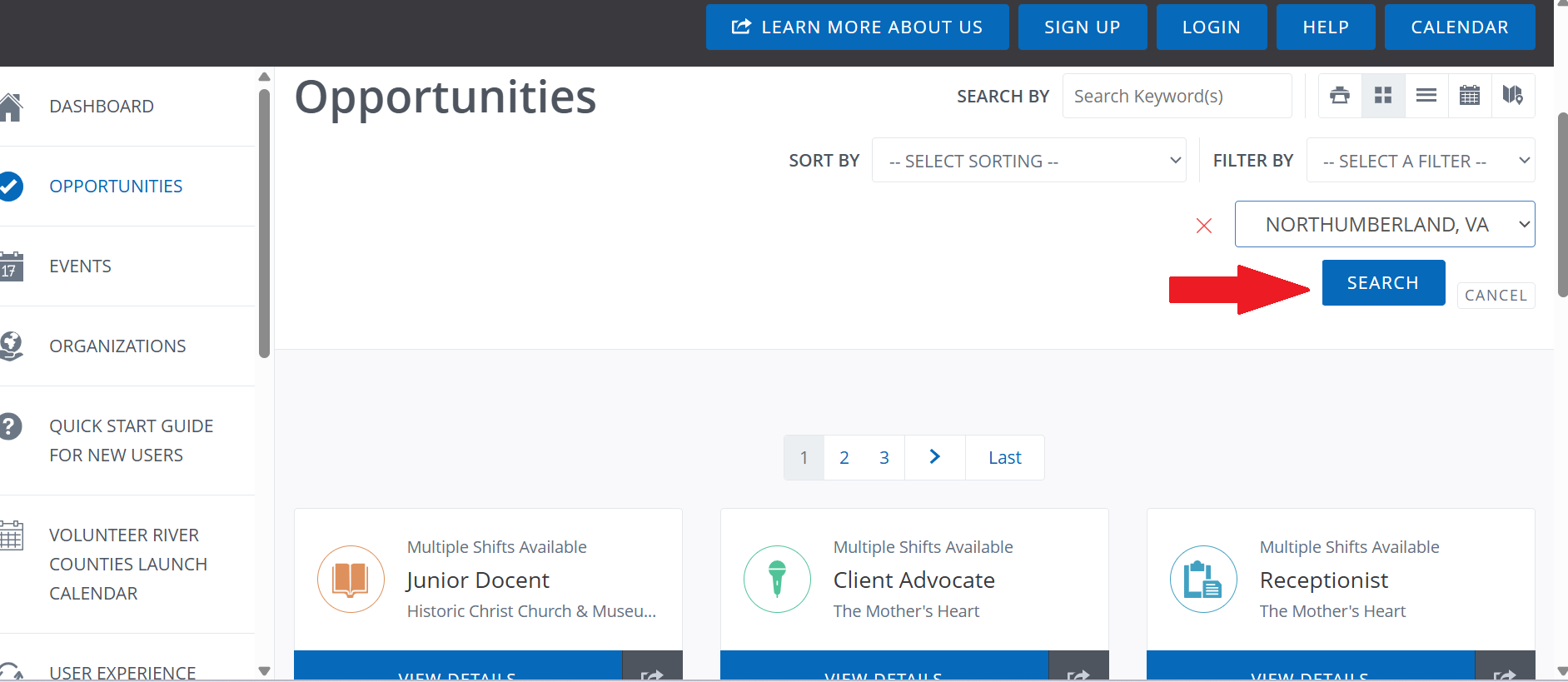Switch to map view icon
The height and width of the screenshot is (682, 1568).
(x=1513, y=96)
